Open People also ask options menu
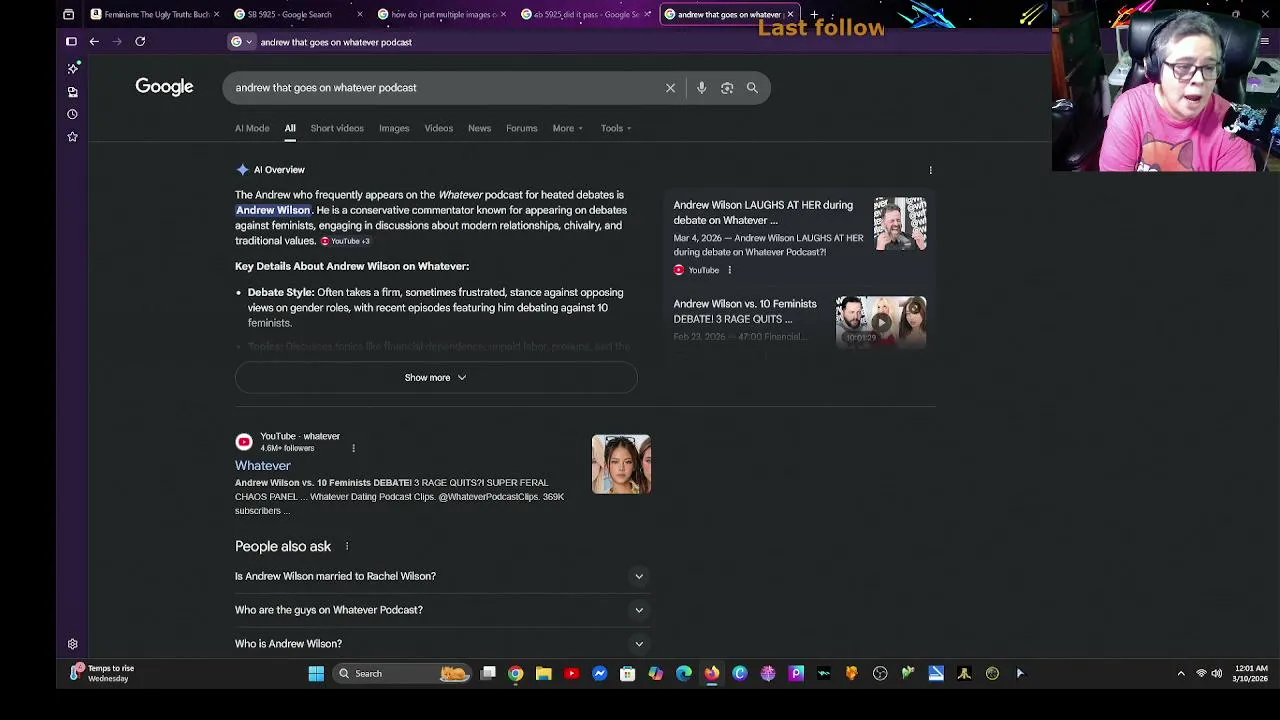This screenshot has height=720, width=1280. [x=347, y=546]
